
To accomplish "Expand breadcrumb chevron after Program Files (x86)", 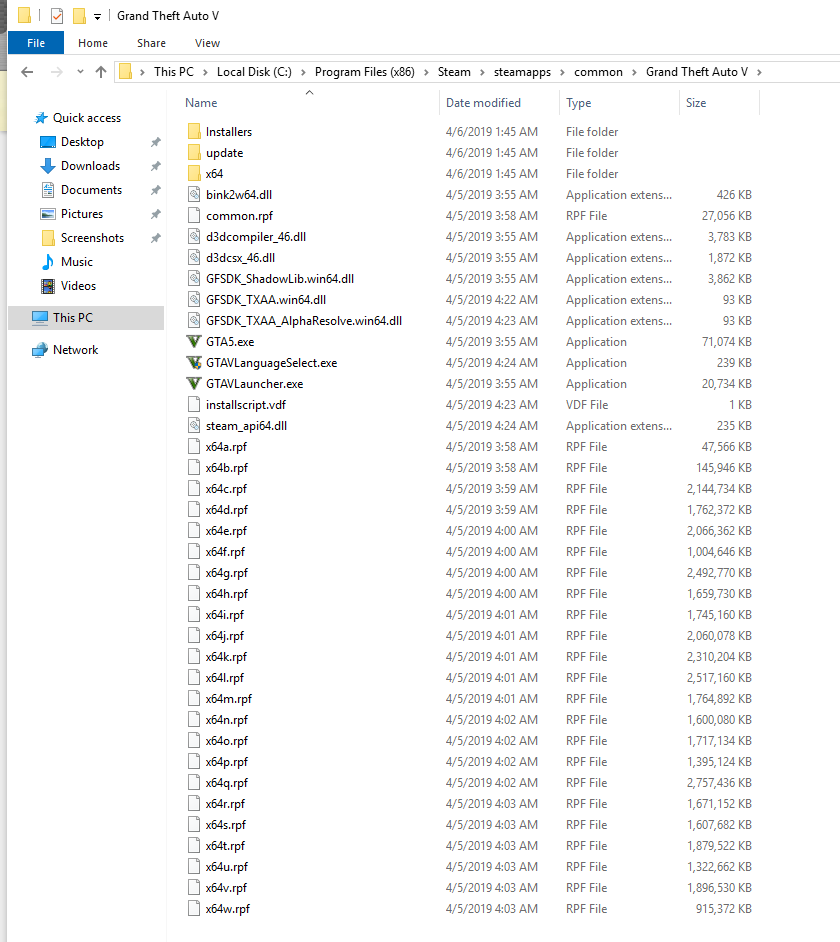I will (426, 72).
